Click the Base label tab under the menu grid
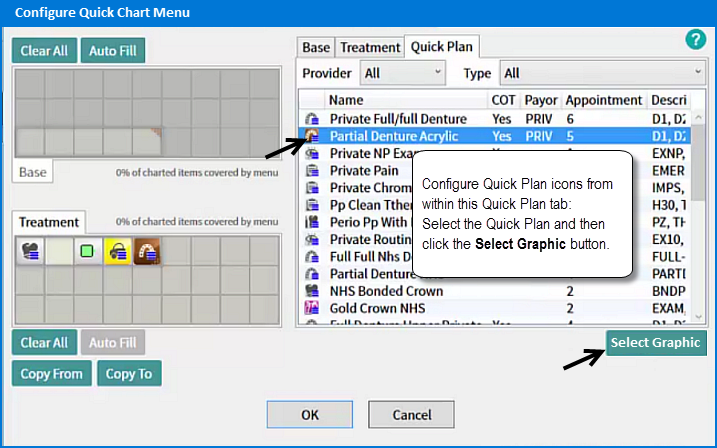Screen dimensions: 717x448 (32, 172)
